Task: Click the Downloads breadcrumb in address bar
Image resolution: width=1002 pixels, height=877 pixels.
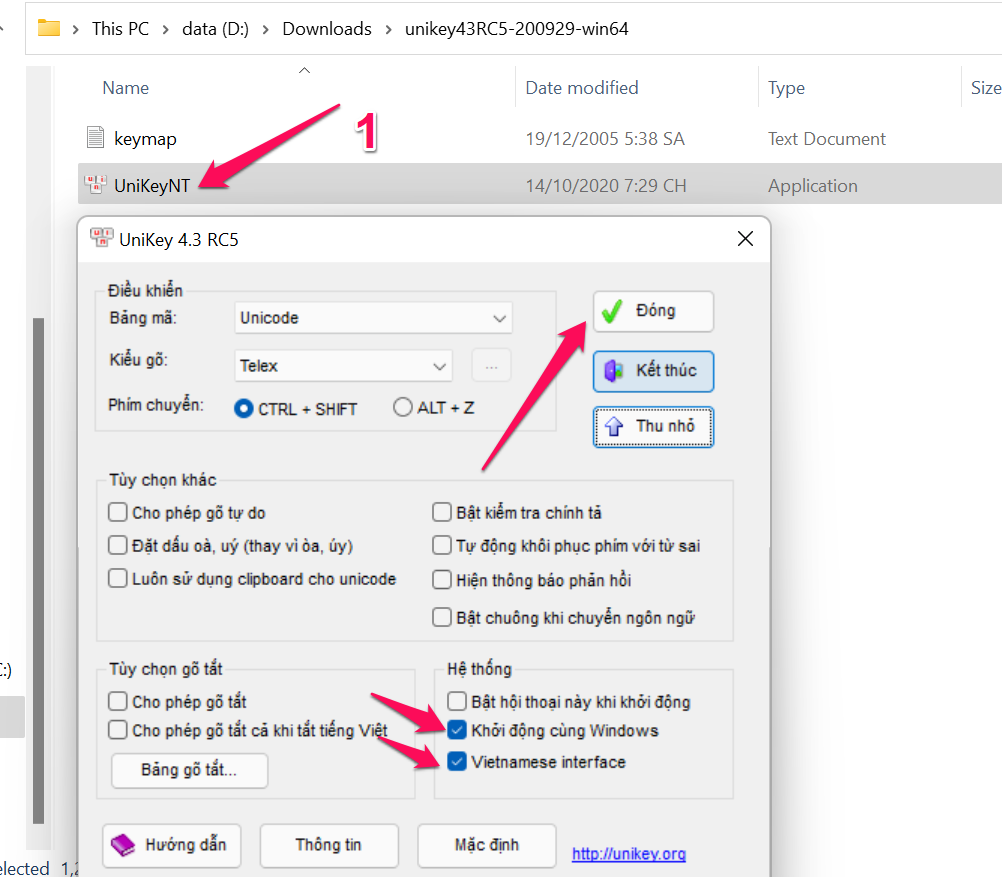Action: pyautogui.click(x=327, y=29)
